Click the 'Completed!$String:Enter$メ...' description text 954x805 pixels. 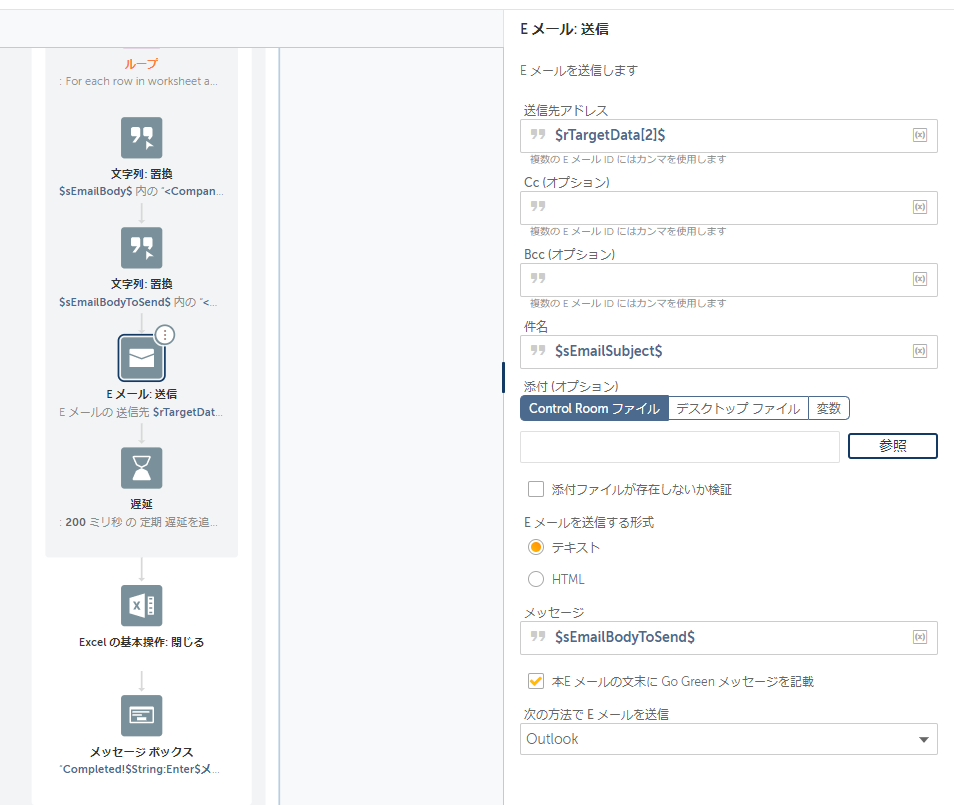(x=140, y=769)
